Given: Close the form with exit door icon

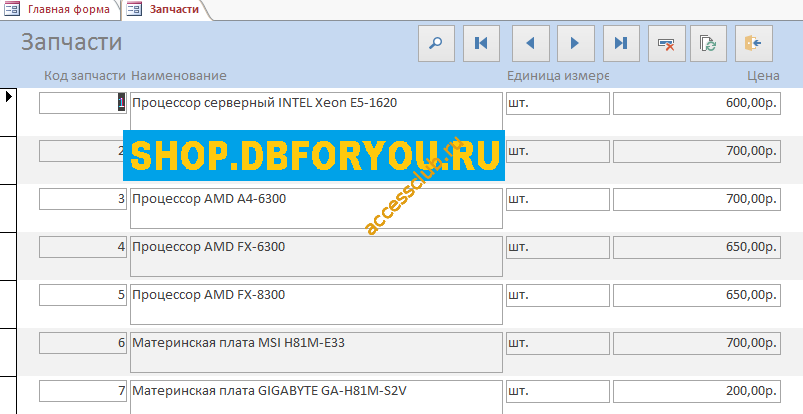Looking at the screenshot, I should point(754,44).
